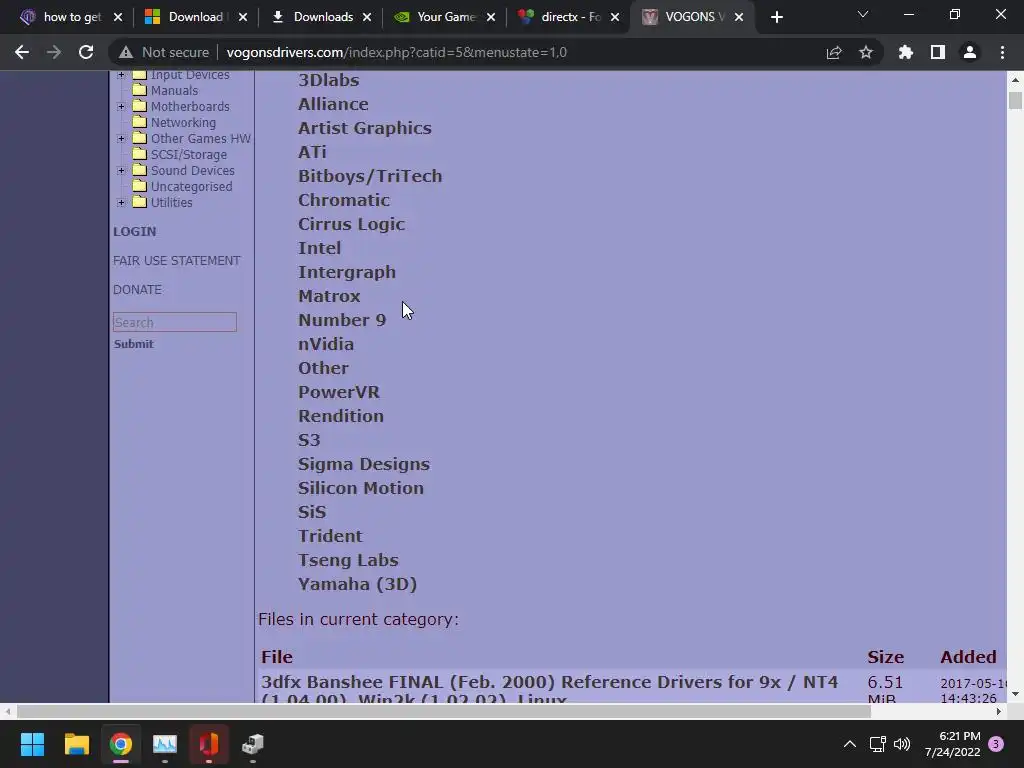The width and height of the screenshot is (1024, 768).
Task: Open the Manuals folder
Action: 174,91
